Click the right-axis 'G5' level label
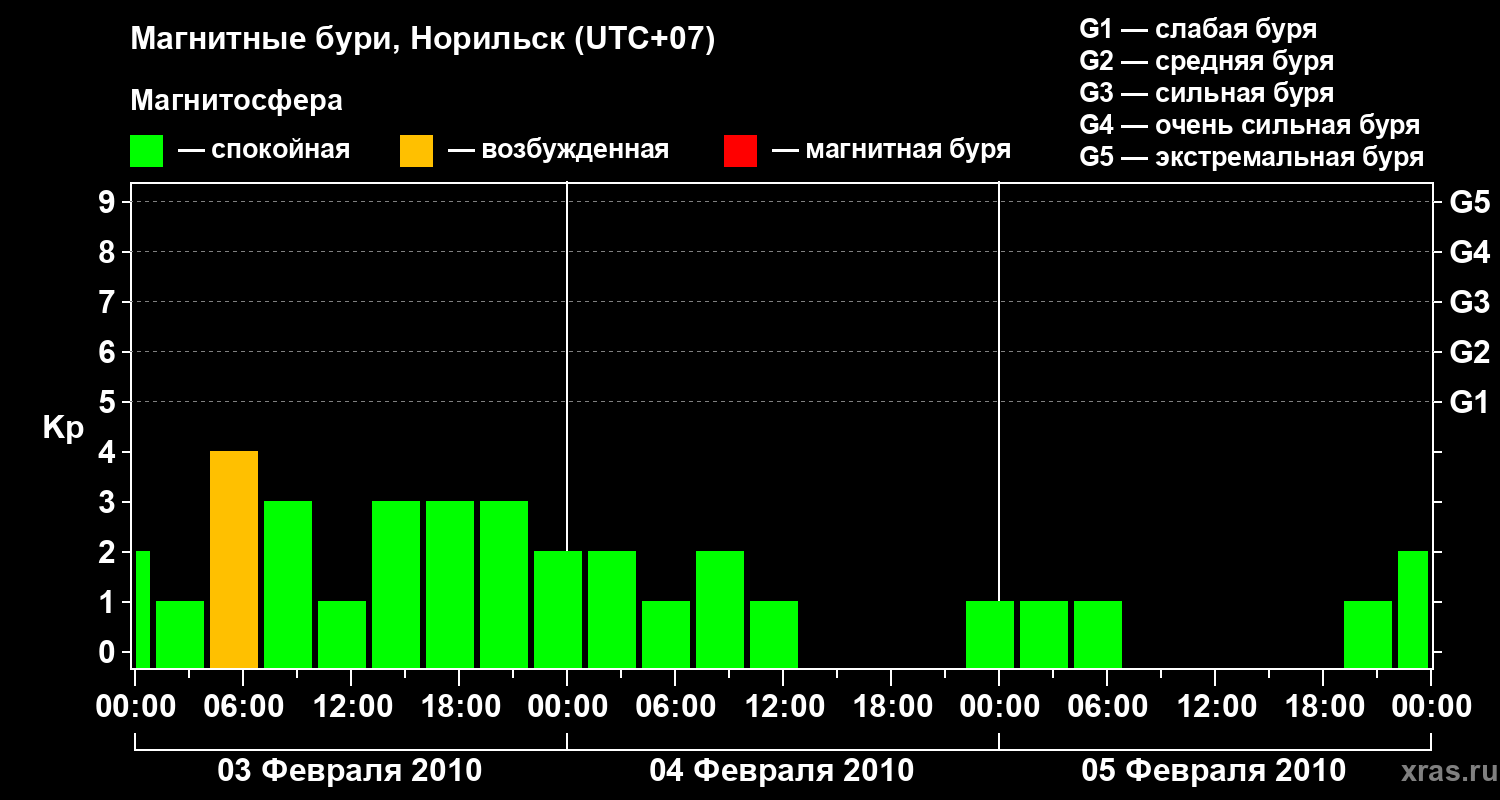The width and height of the screenshot is (1500, 800). 1469,202
